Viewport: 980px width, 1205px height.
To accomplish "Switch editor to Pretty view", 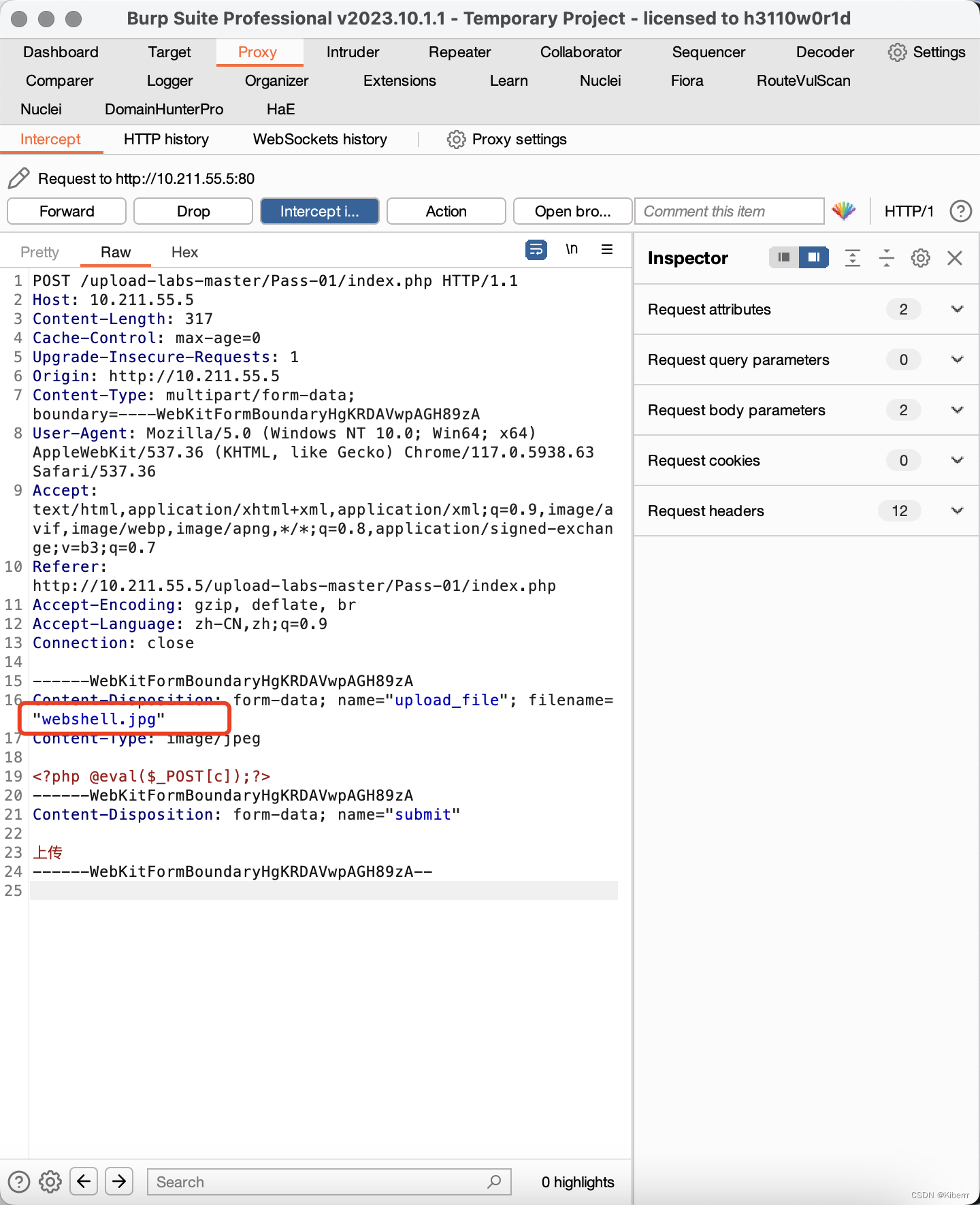I will 39,252.
